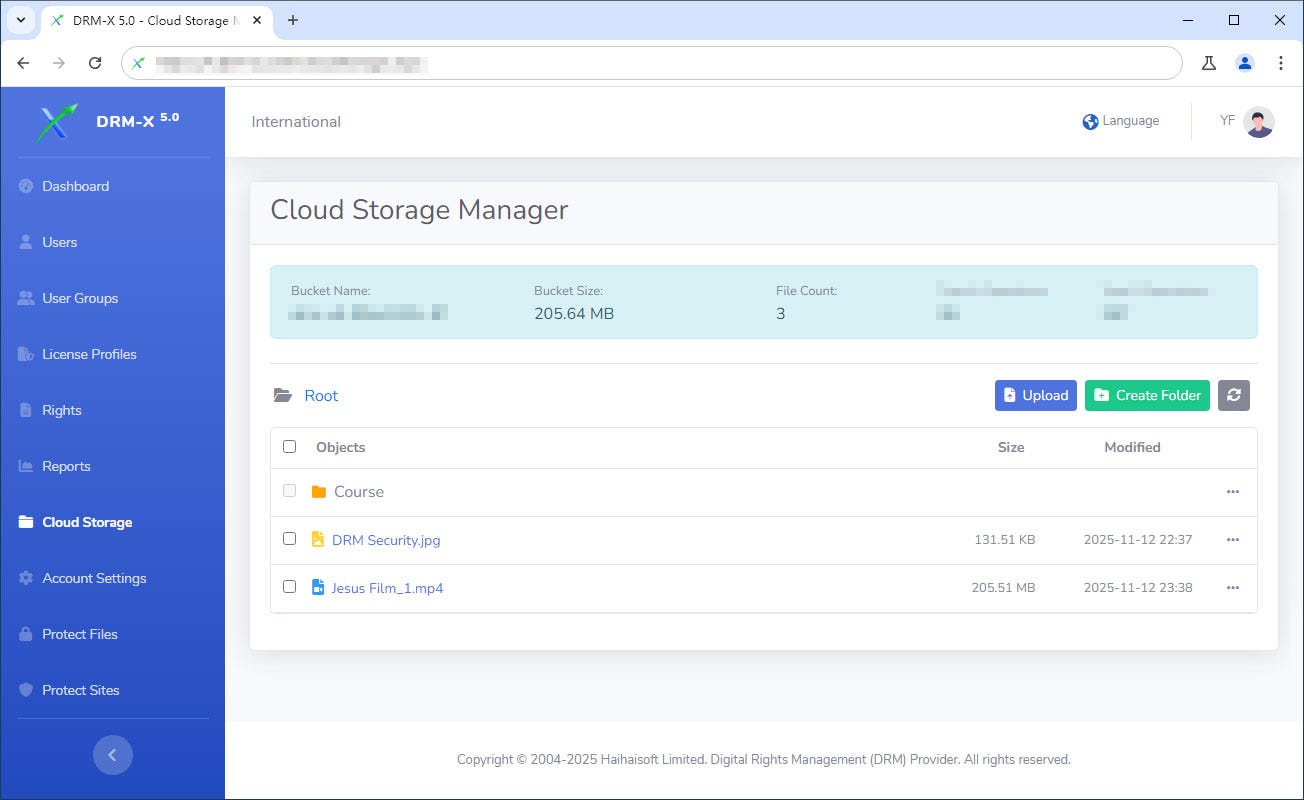
Task: Click the Reports chart icon
Action: pos(26,466)
